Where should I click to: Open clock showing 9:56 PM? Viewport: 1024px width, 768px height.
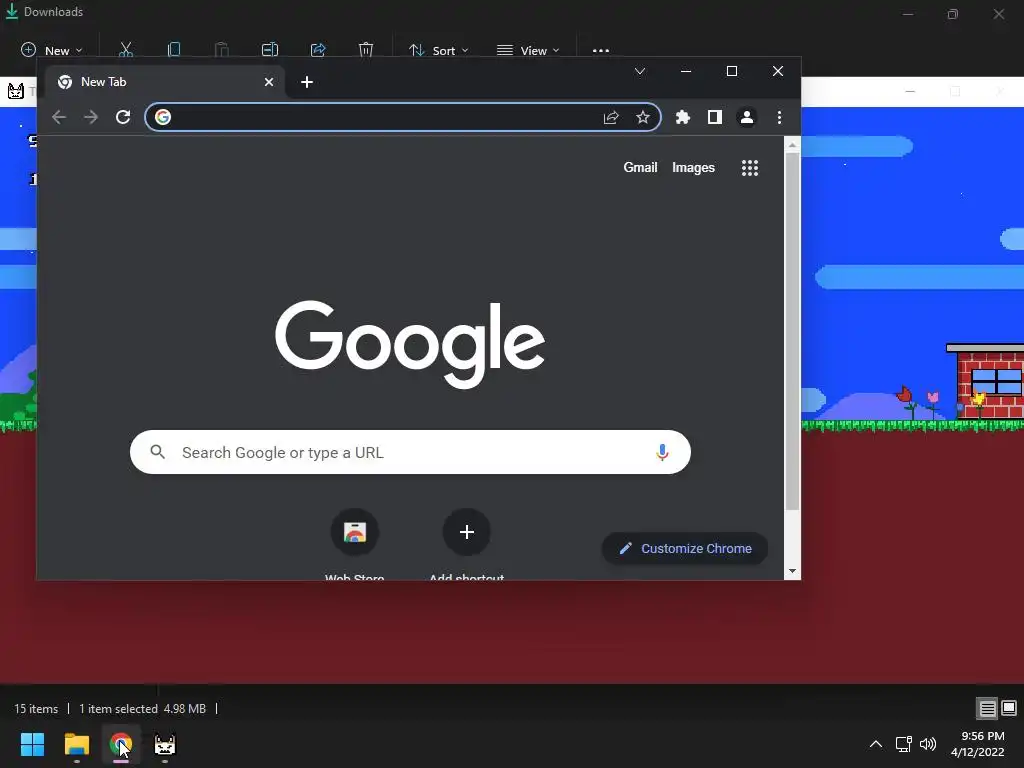coord(978,744)
